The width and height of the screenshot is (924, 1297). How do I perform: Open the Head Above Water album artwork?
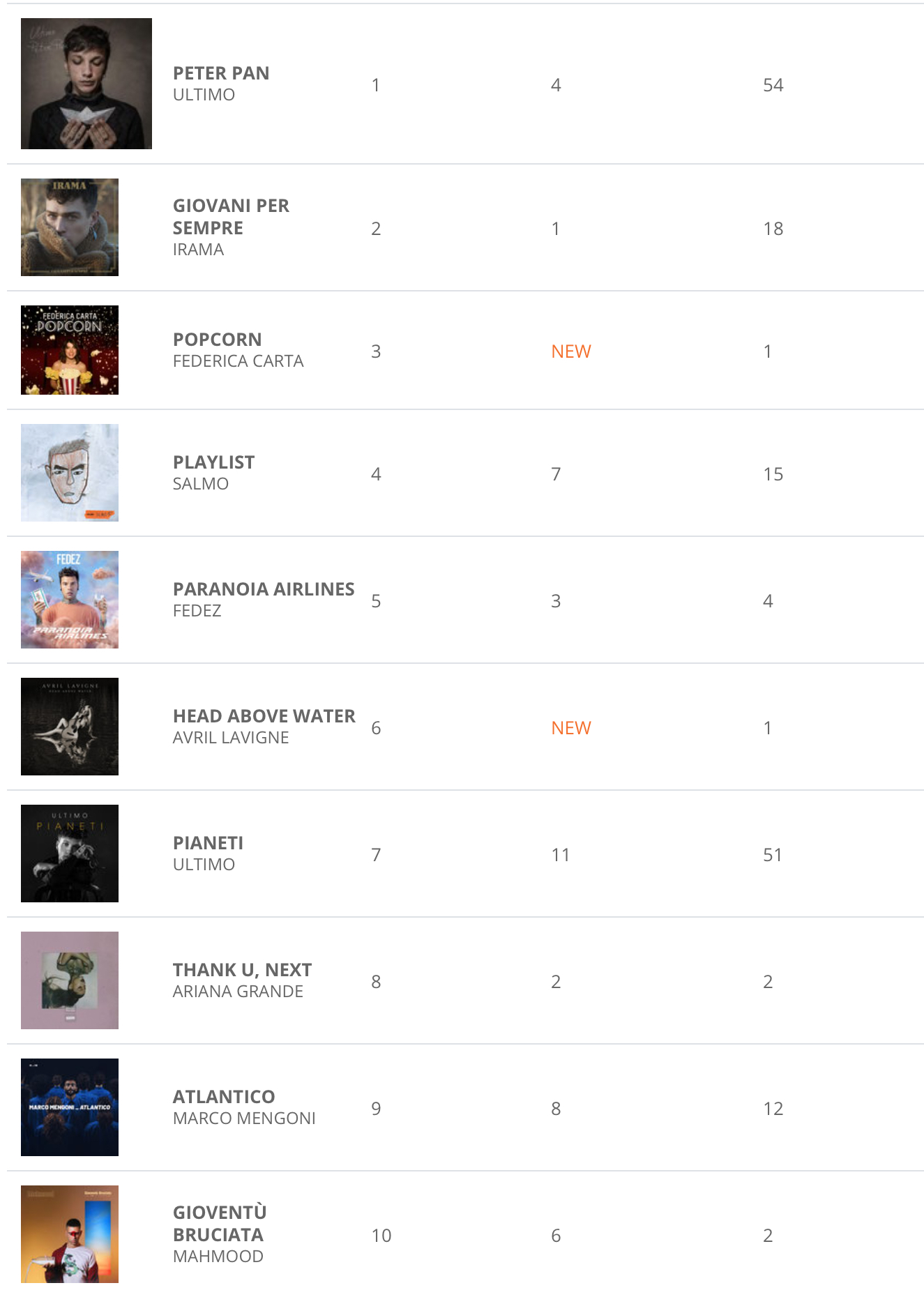point(70,727)
